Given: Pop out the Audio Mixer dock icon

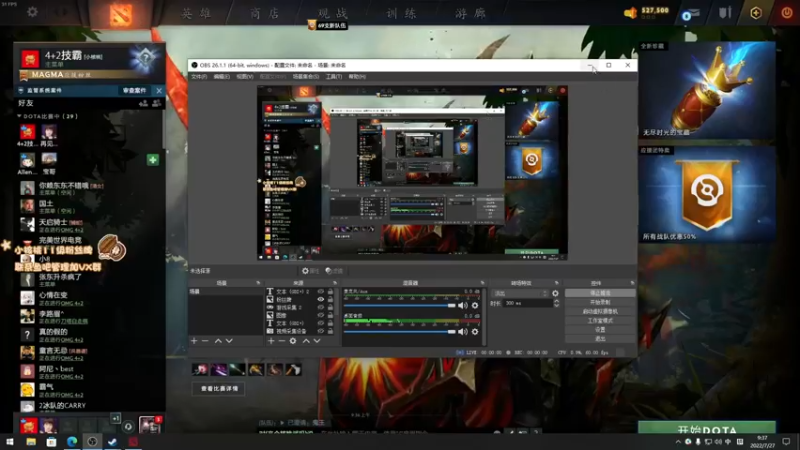Looking at the screenshot, I should (x=482, y=283).
